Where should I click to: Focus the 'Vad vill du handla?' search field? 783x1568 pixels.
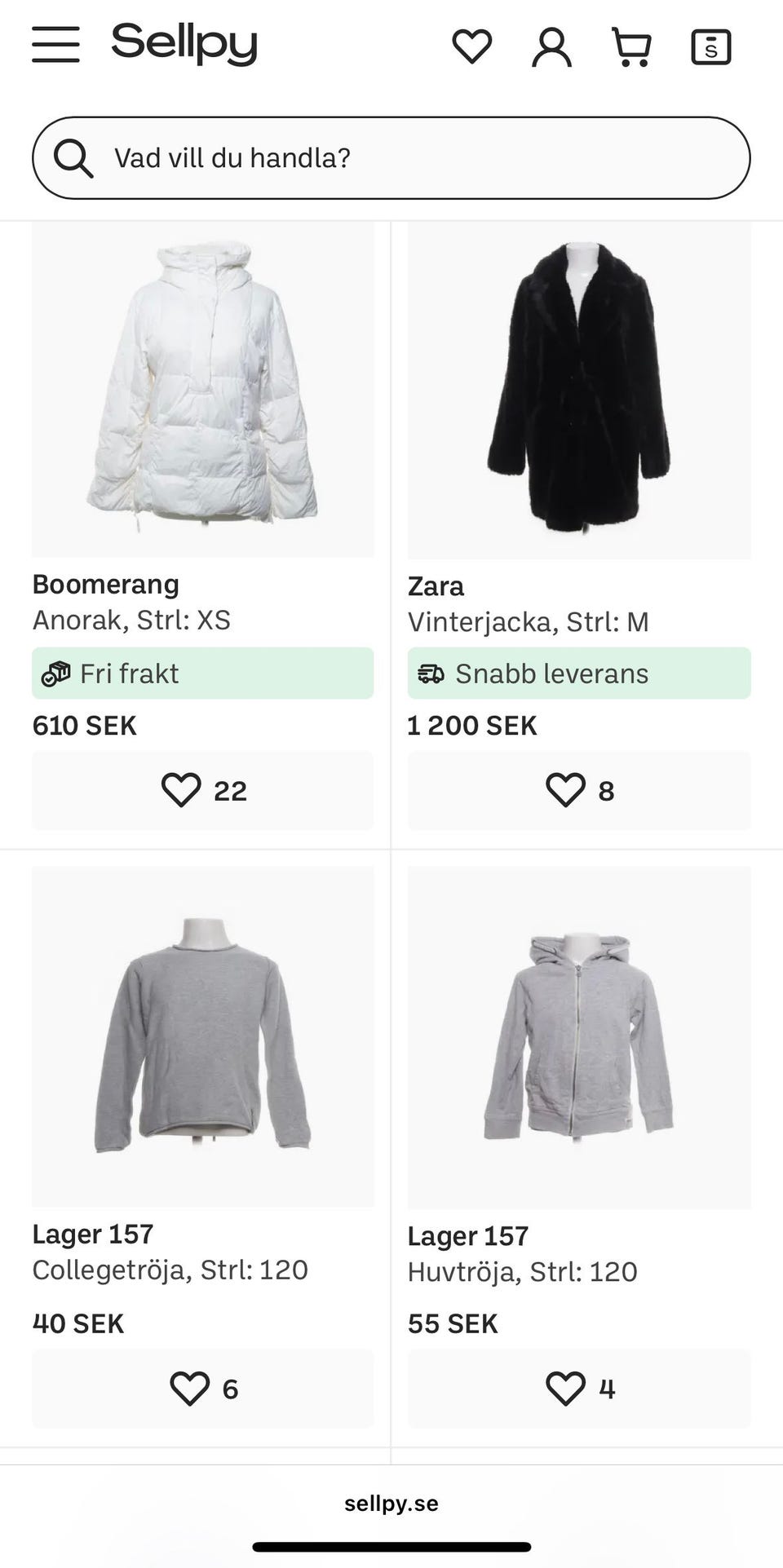(408, 157)
